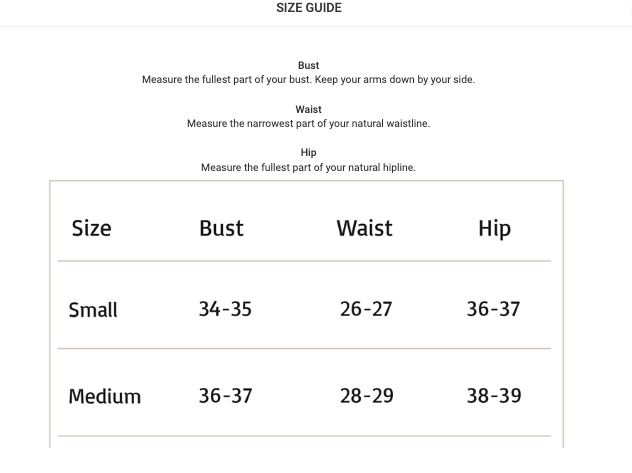Click the partially visible element at top-right edge

pyautogui.click(x=630, y=8)
